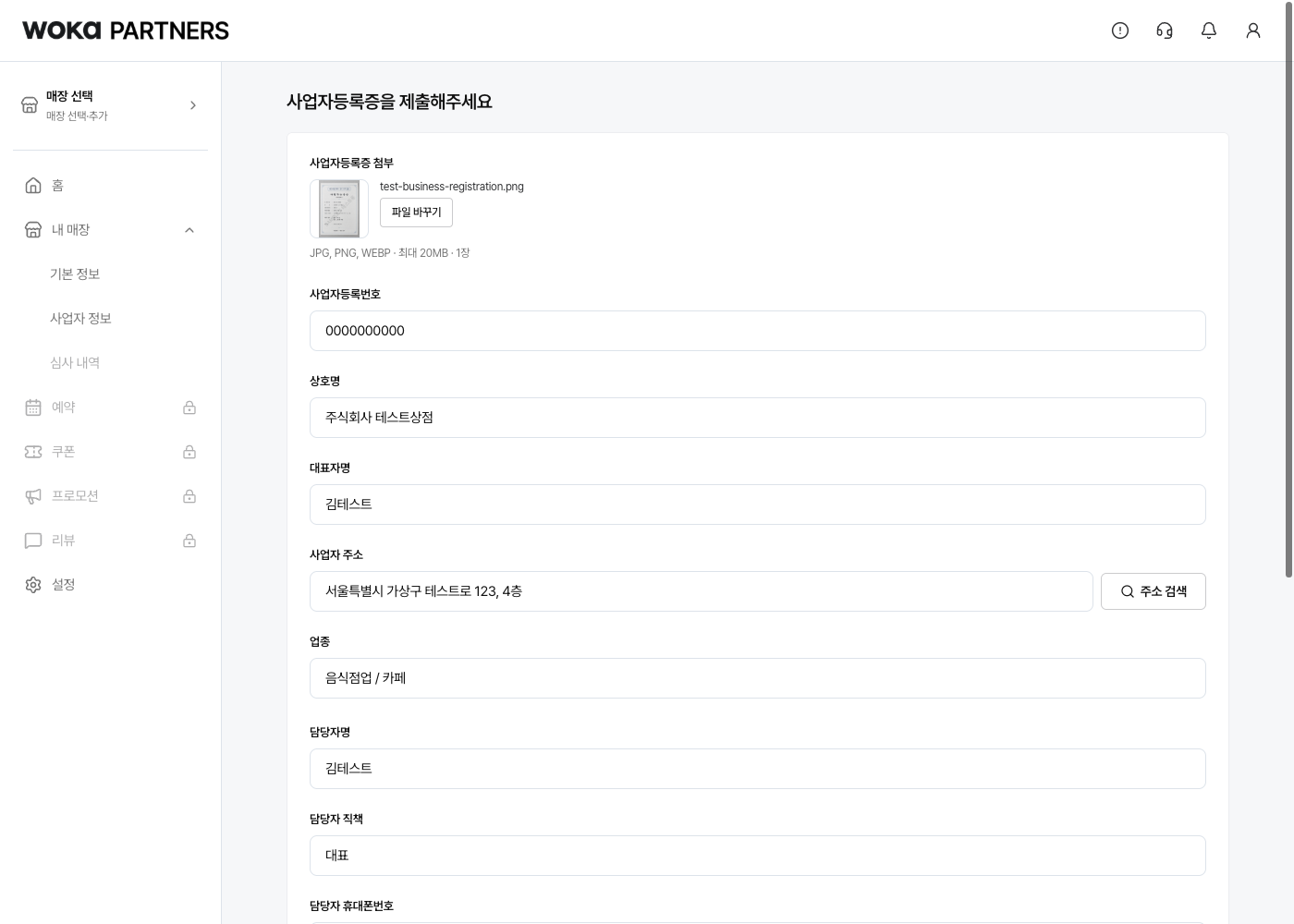This screenshot has height=924, width=1294.
Task: Click the filename test-business-registration.png
Action: (452, 187)
